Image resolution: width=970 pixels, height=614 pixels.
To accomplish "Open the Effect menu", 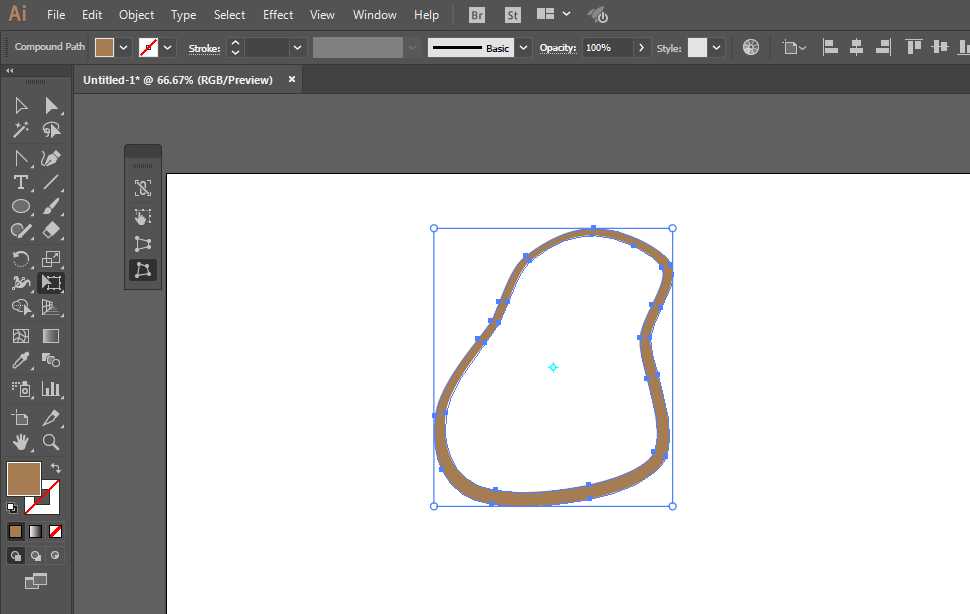I will [278, 15].
